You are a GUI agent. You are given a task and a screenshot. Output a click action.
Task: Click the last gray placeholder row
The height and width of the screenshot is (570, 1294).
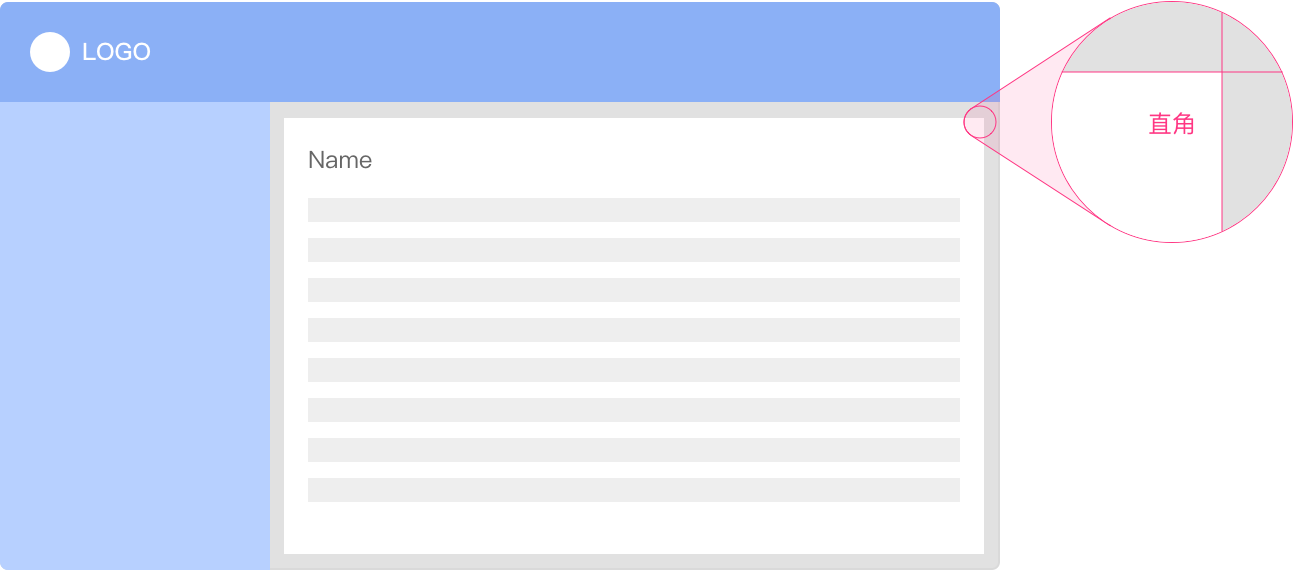tap(634, 490)
